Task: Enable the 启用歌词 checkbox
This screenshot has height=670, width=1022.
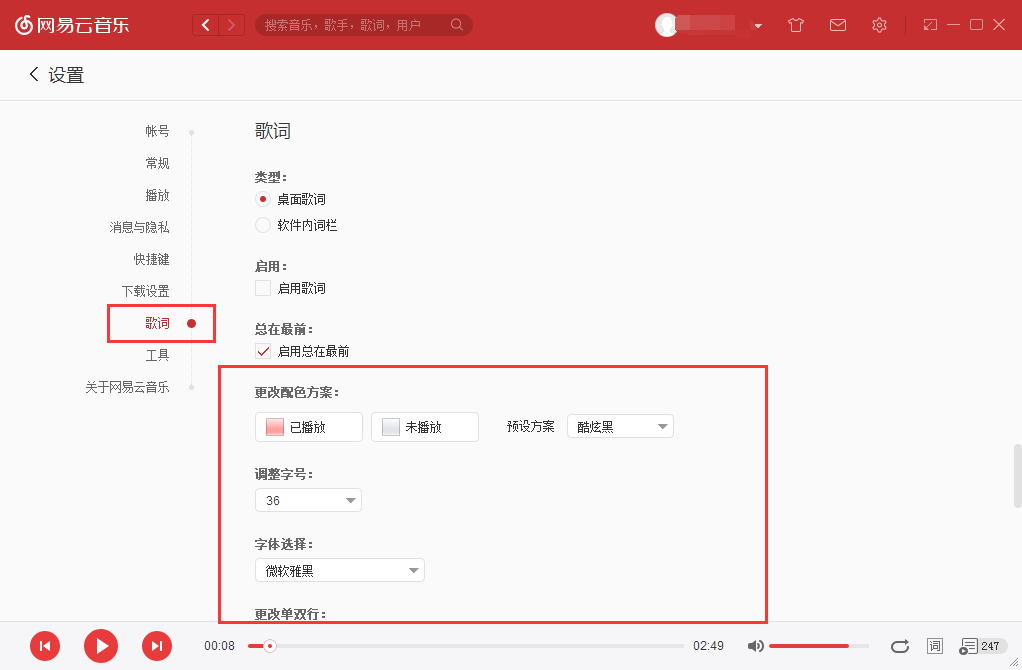Action: tap(263, 287)
